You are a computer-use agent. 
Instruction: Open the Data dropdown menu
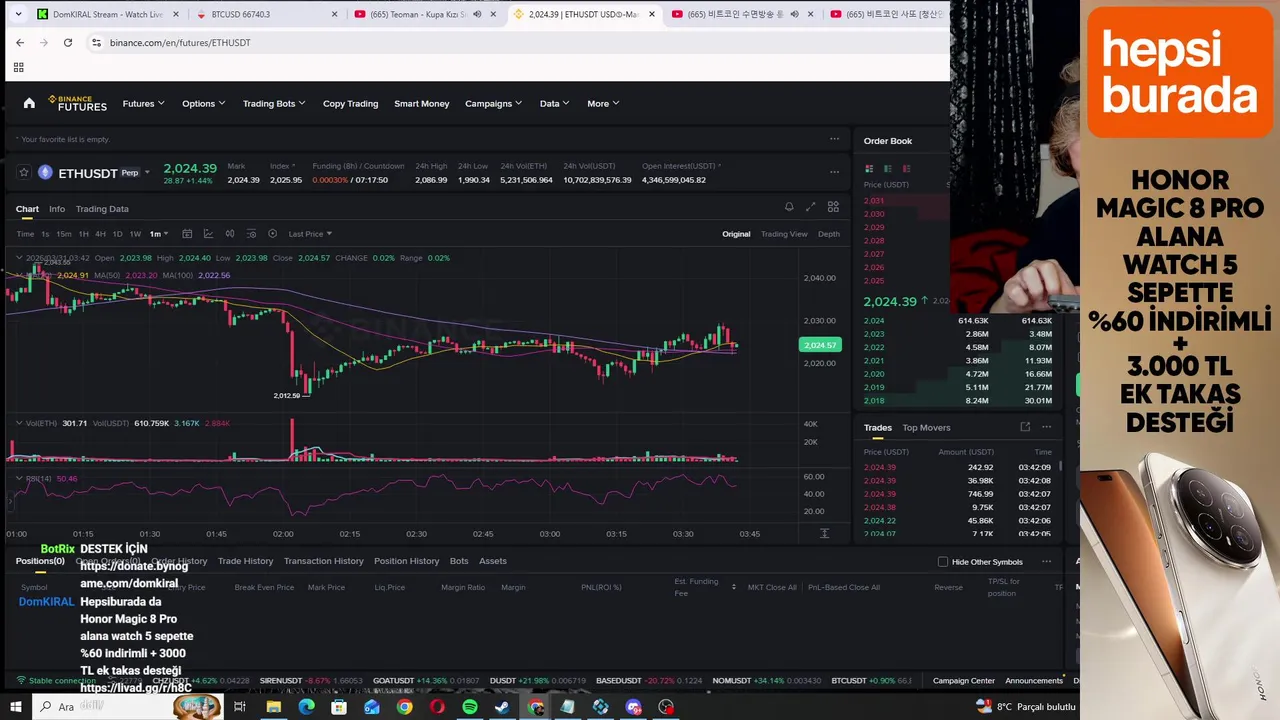click(554, 103)
